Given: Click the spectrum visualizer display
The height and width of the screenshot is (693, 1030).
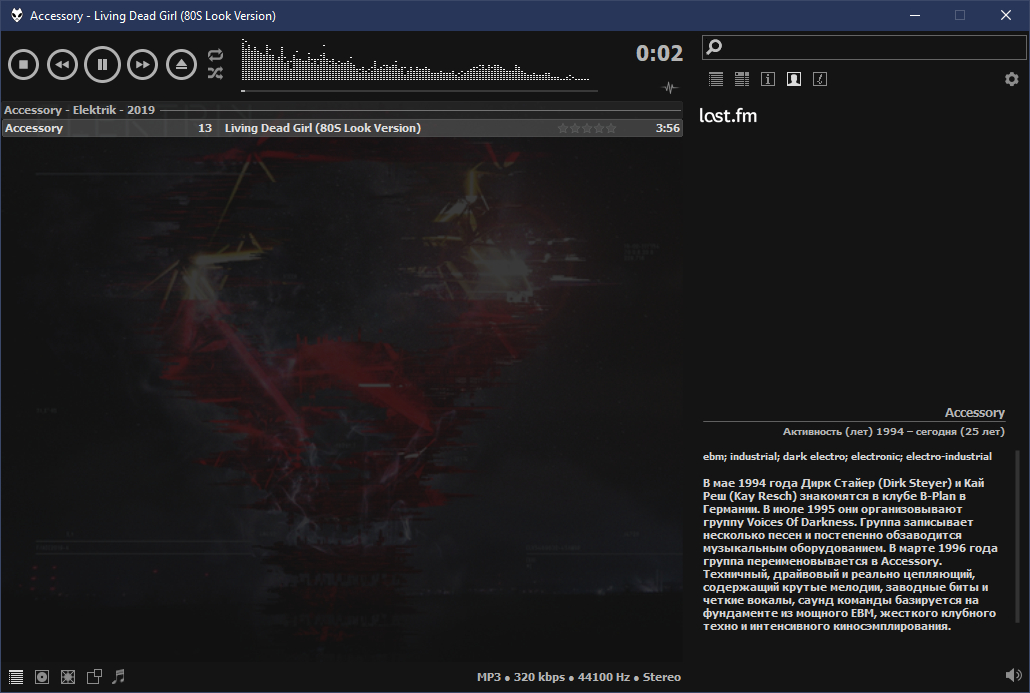Looking at the screenshot, I should 415,60.
